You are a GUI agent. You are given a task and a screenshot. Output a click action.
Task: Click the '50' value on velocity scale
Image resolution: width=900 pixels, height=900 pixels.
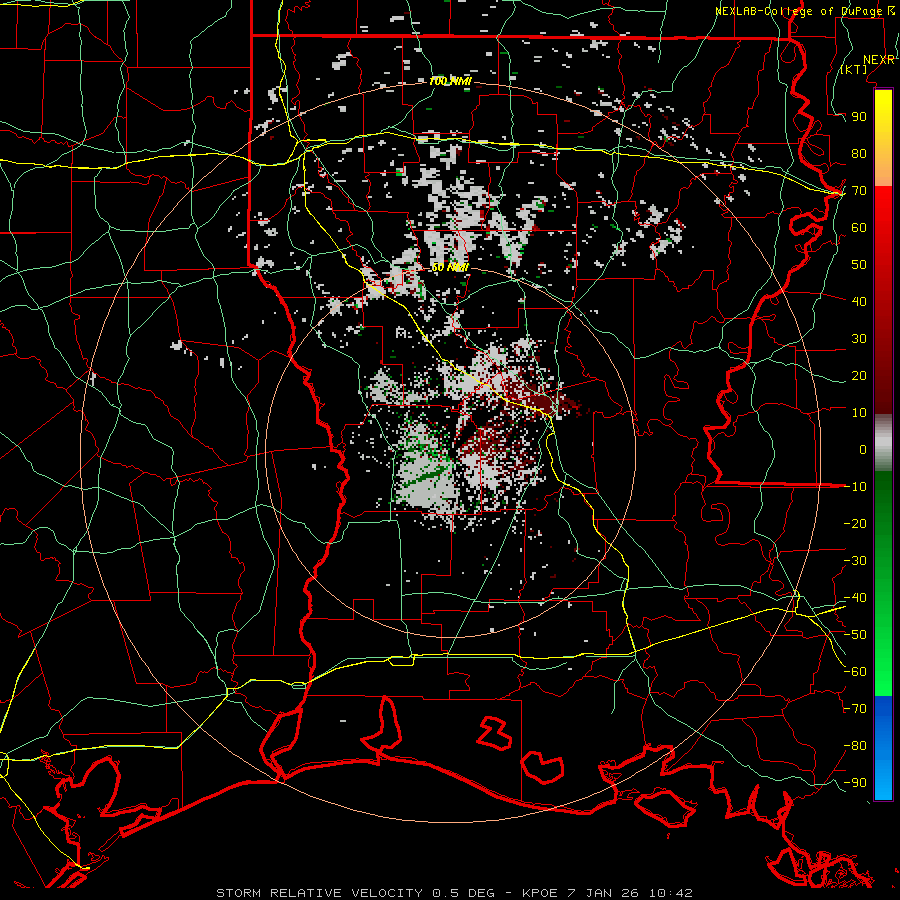[859, 265]
